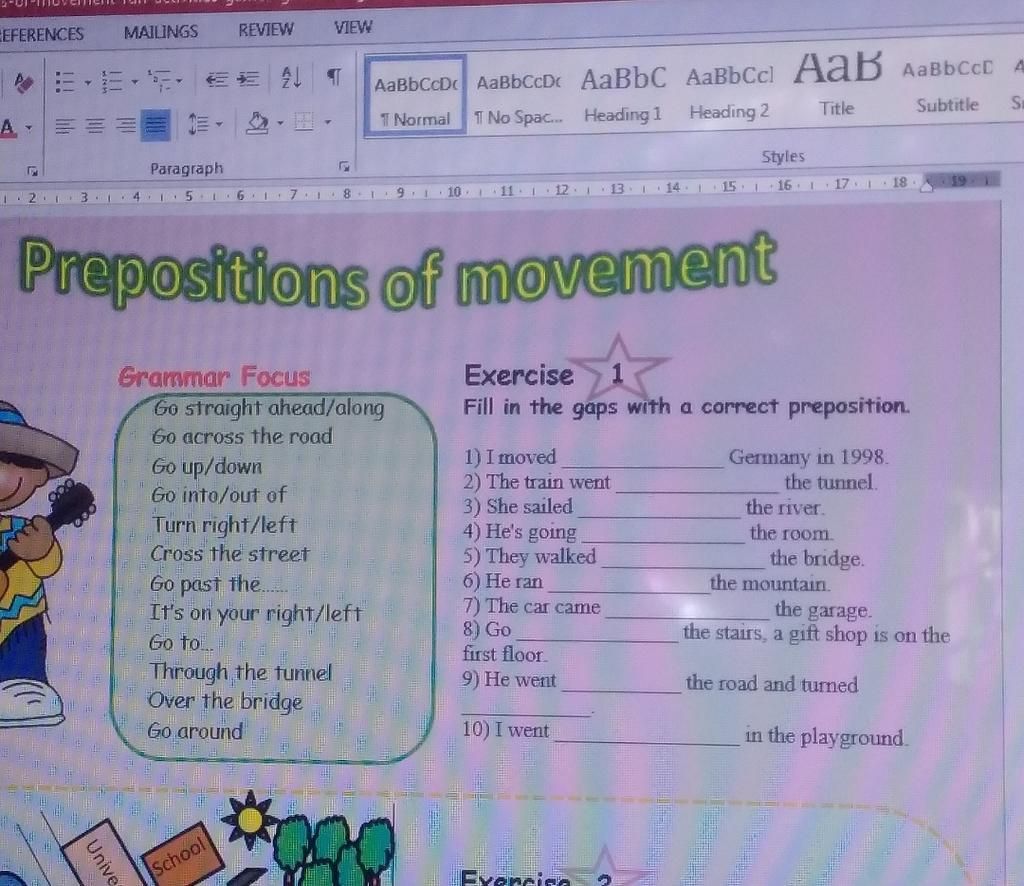
Task: Open Font dialog launcher
Action: click(x=33, y=171)
